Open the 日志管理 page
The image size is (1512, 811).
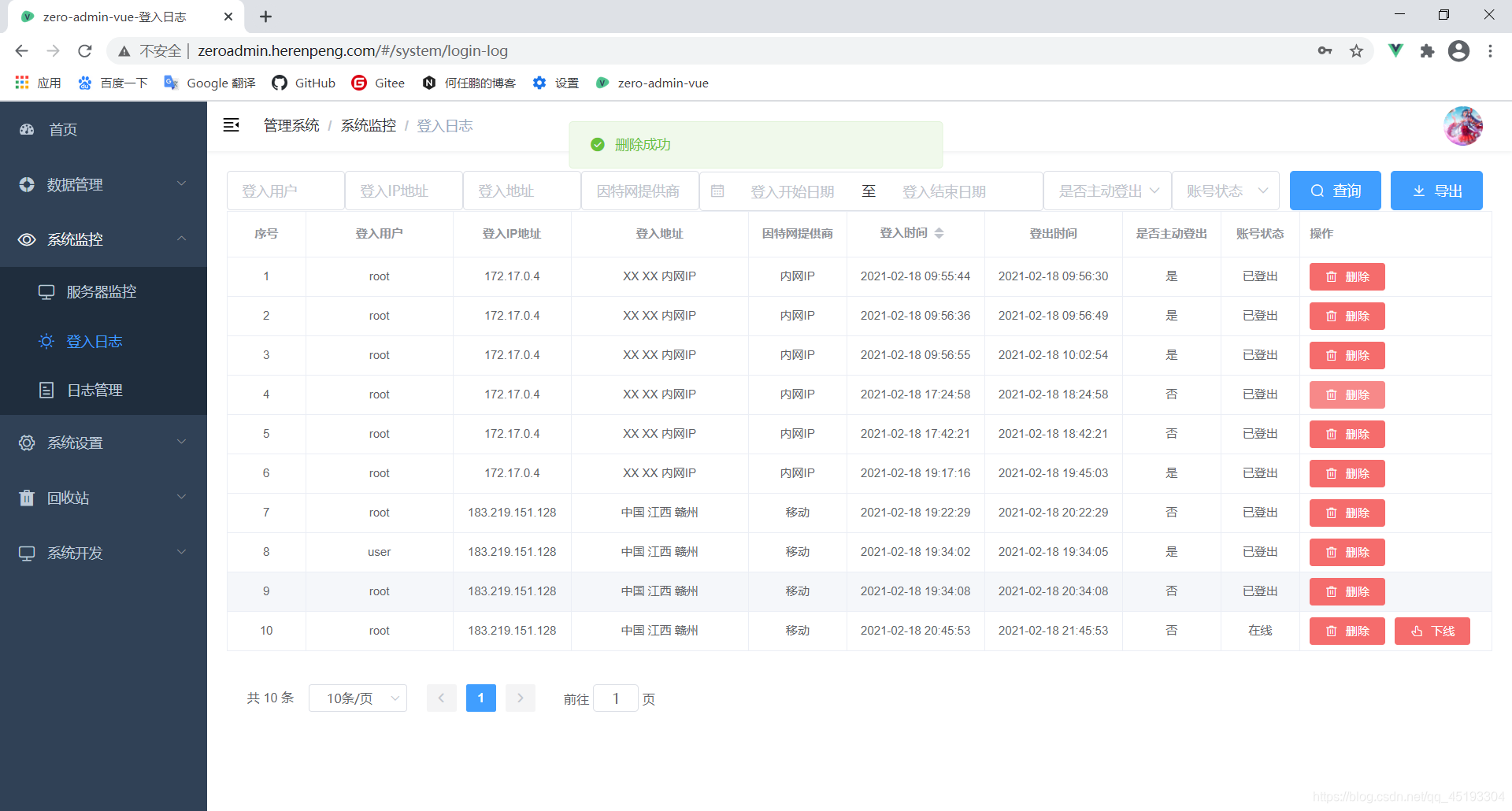103,390
